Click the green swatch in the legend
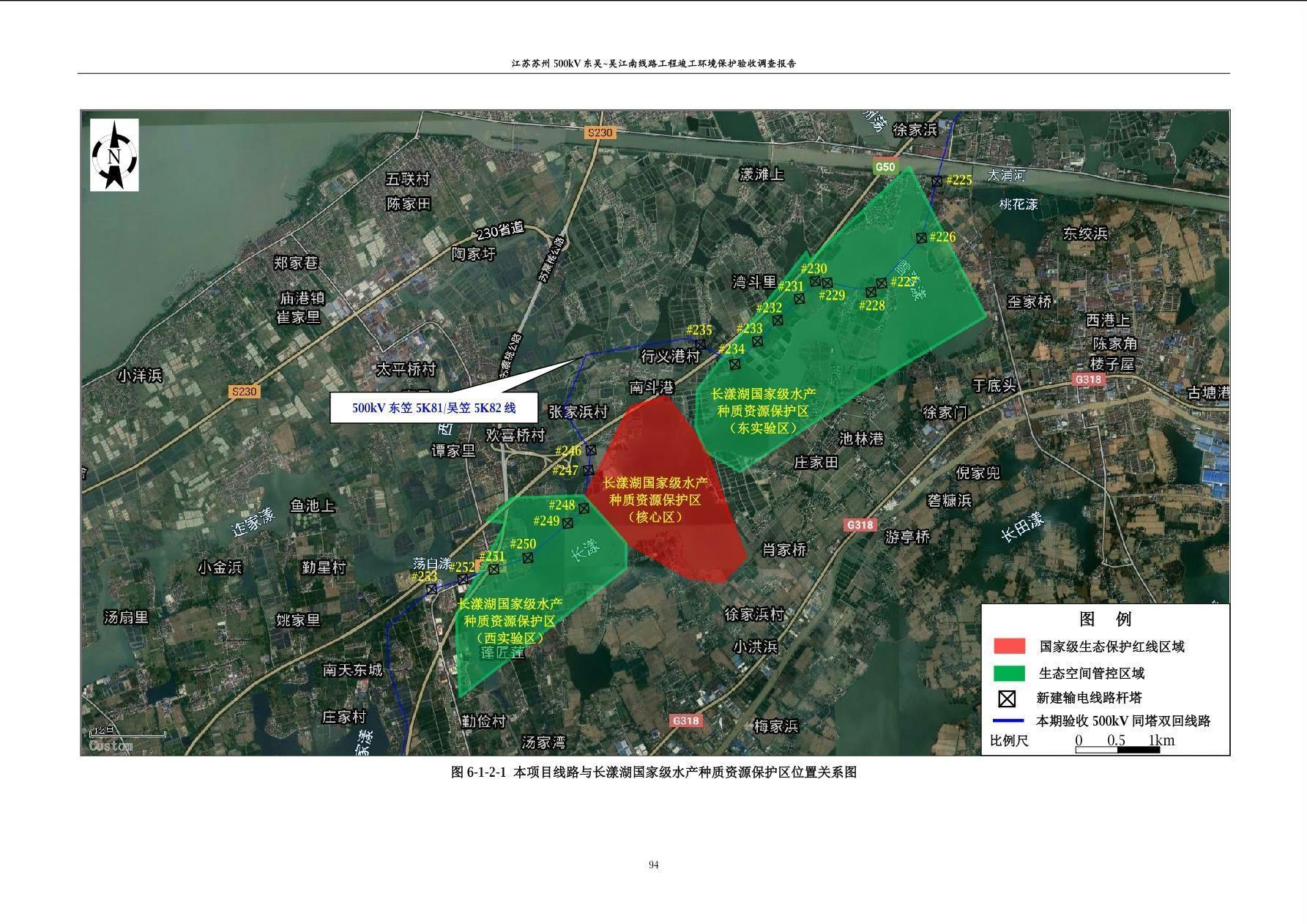Viewport: 1307px width, 924px height. [x=1009, y=673]
